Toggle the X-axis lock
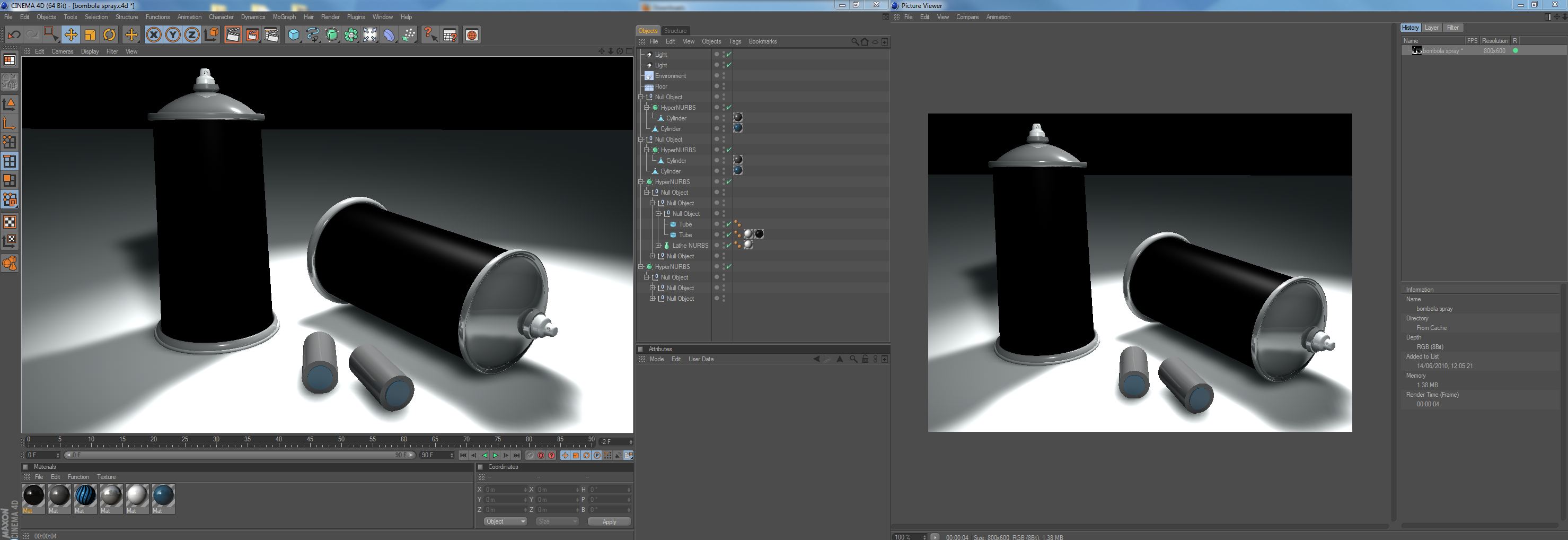Image resolution: width=1568 pixels, height=540 pixels. [x=153, y=34]
